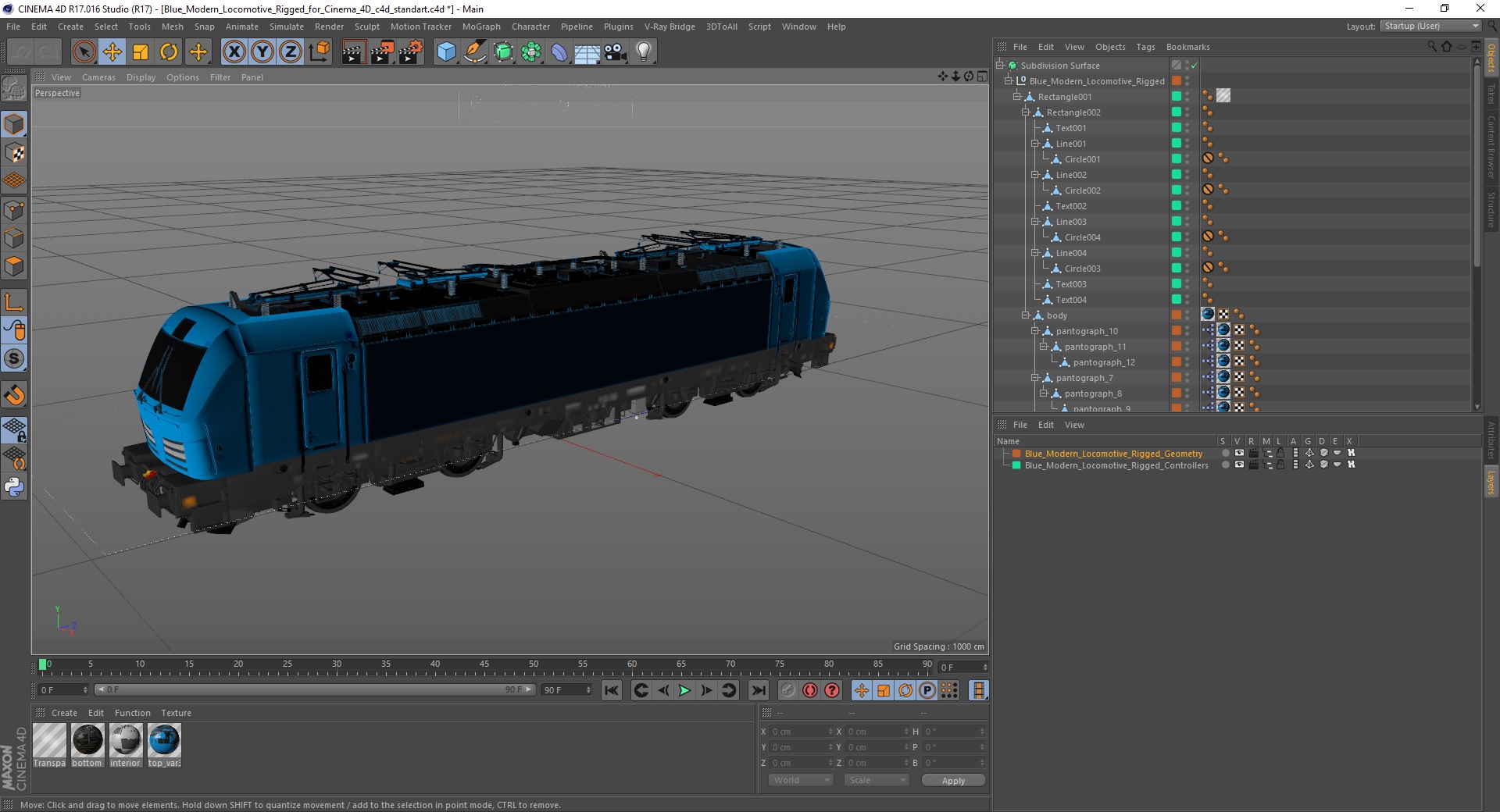Collapse the Rectangle002 tree node
Screen dimensions: 1500x812
tap(1026, 112)
